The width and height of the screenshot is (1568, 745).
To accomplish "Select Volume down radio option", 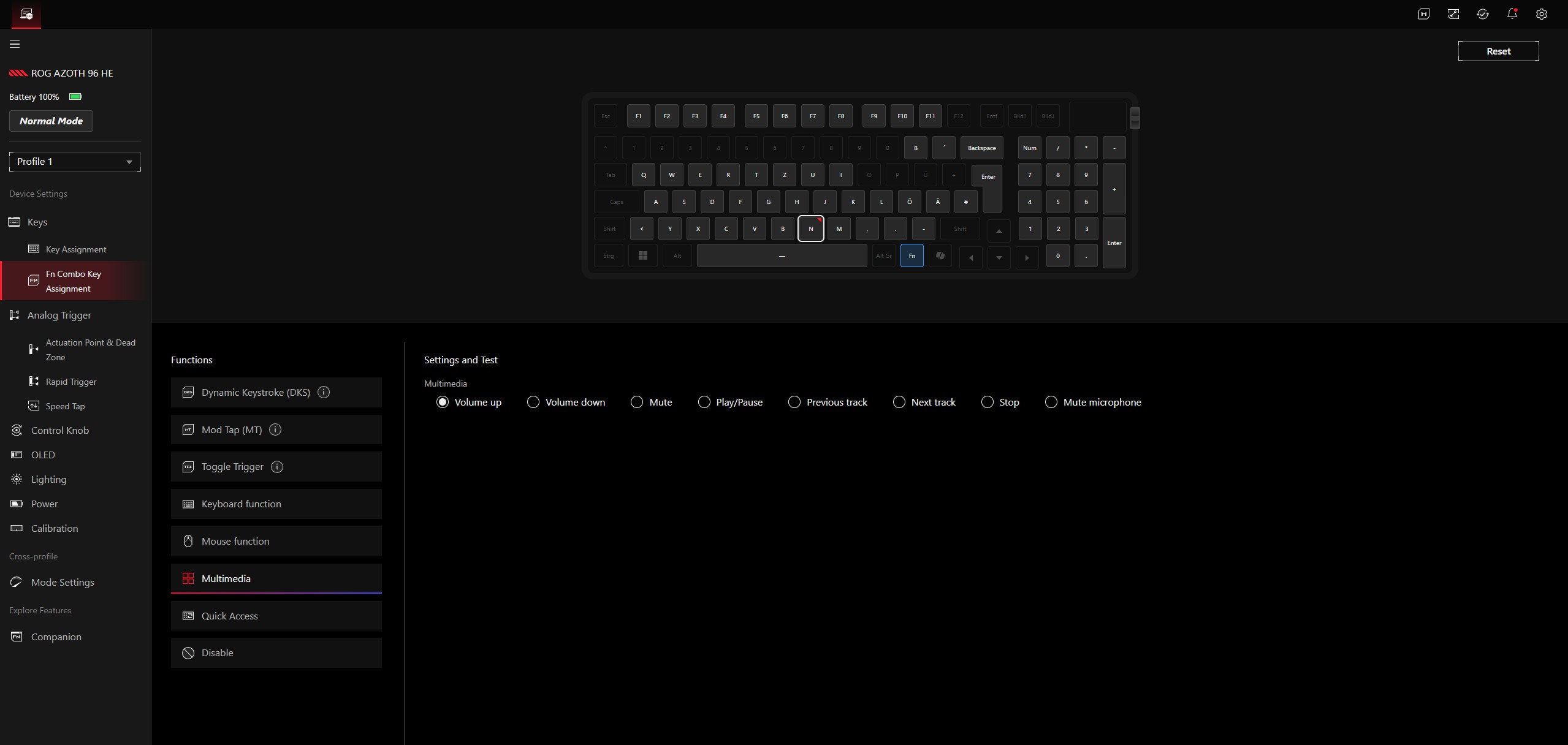I will 533,402.
